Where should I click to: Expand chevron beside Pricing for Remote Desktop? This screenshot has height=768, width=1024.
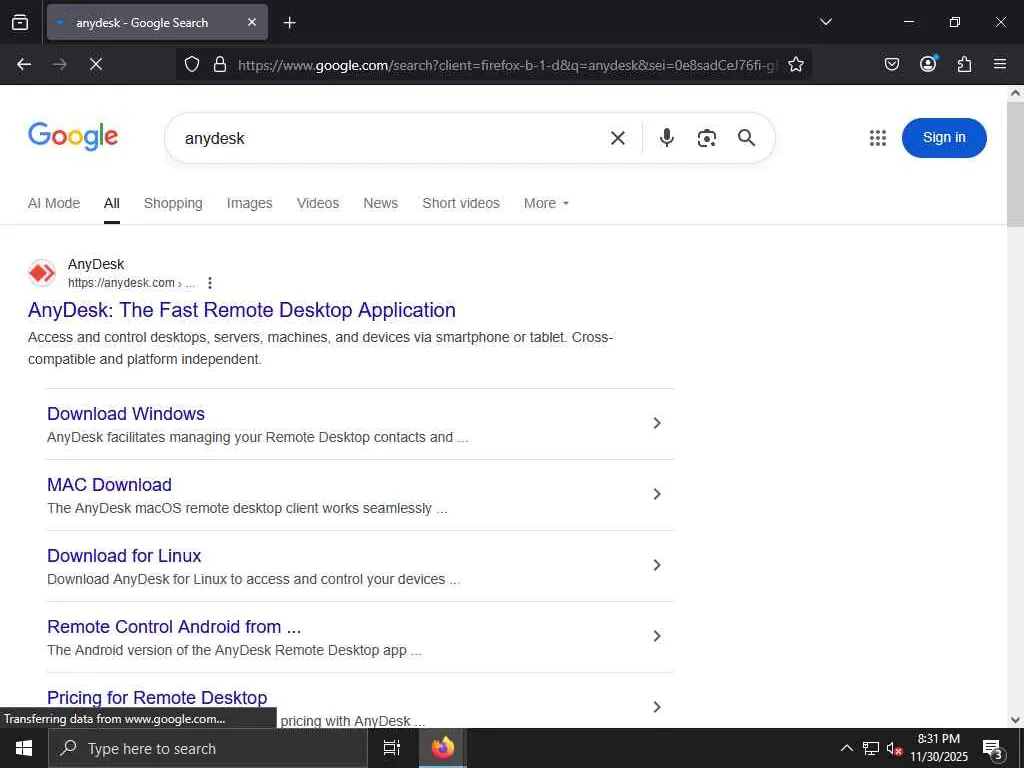657,707
